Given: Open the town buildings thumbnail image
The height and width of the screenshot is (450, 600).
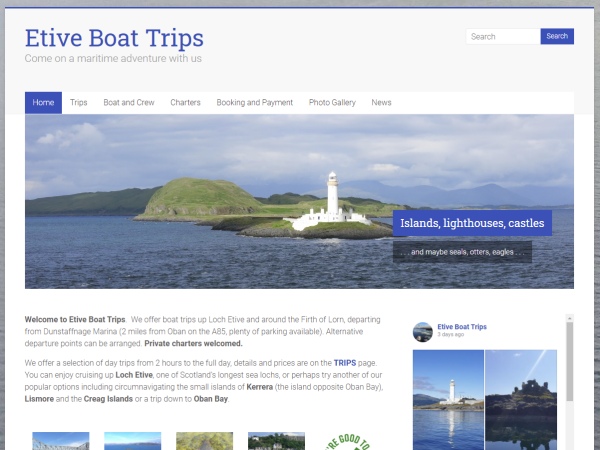Looking at the screenshot, I should (276, 441).
